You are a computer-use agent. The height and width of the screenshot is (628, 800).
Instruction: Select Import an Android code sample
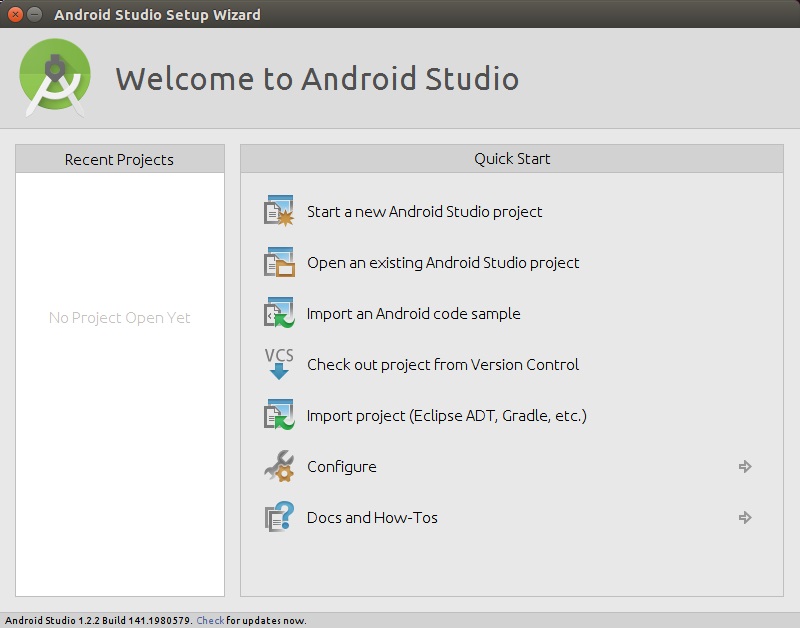[413, 313]
